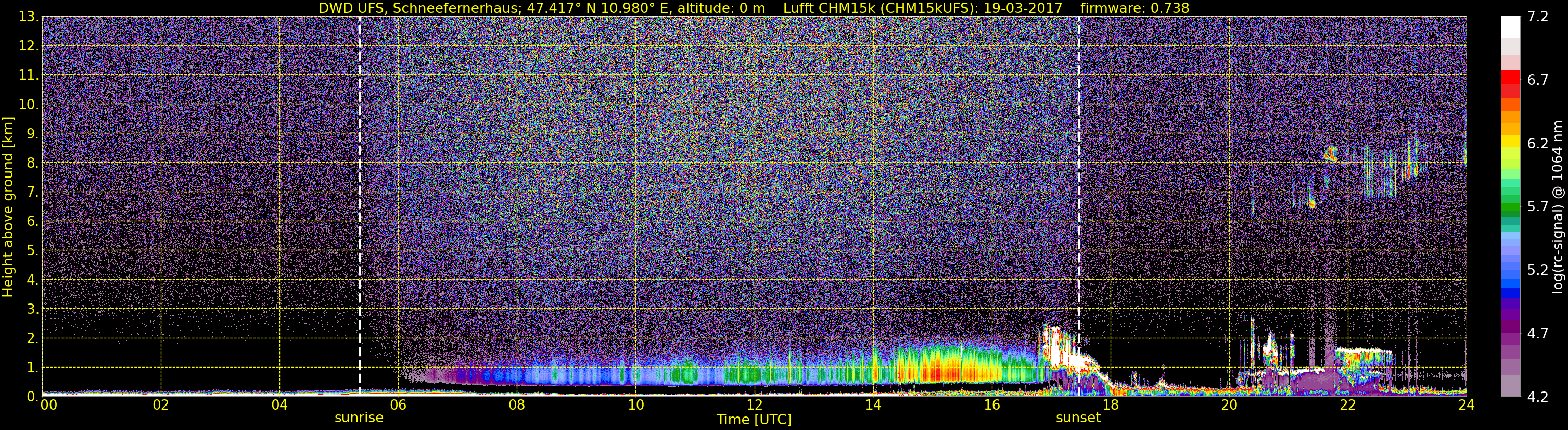Image resolution: width=1568 pixels, height=430 pixels.
Task: Click the '11.' height axis tick
Action: [x=29, y=75]
